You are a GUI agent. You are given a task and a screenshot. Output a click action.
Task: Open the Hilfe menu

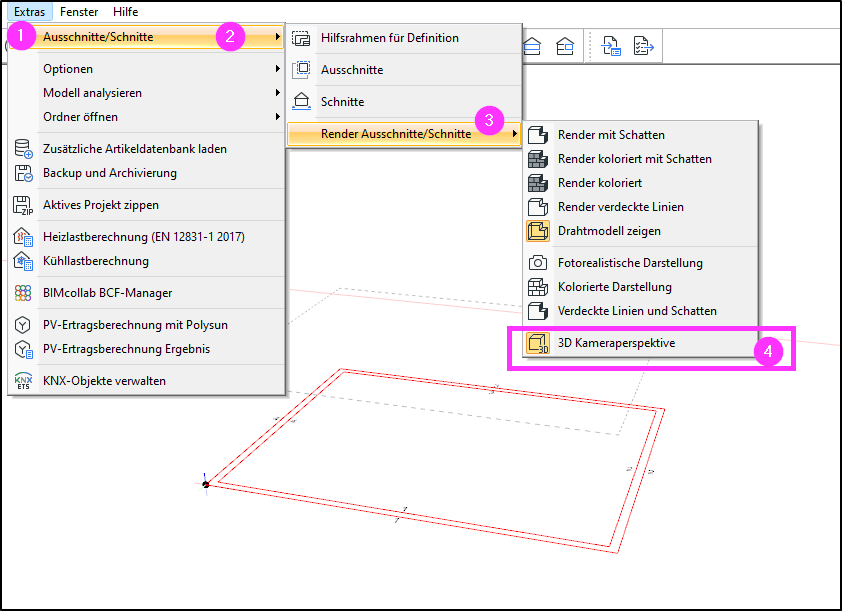pos(126,11)
